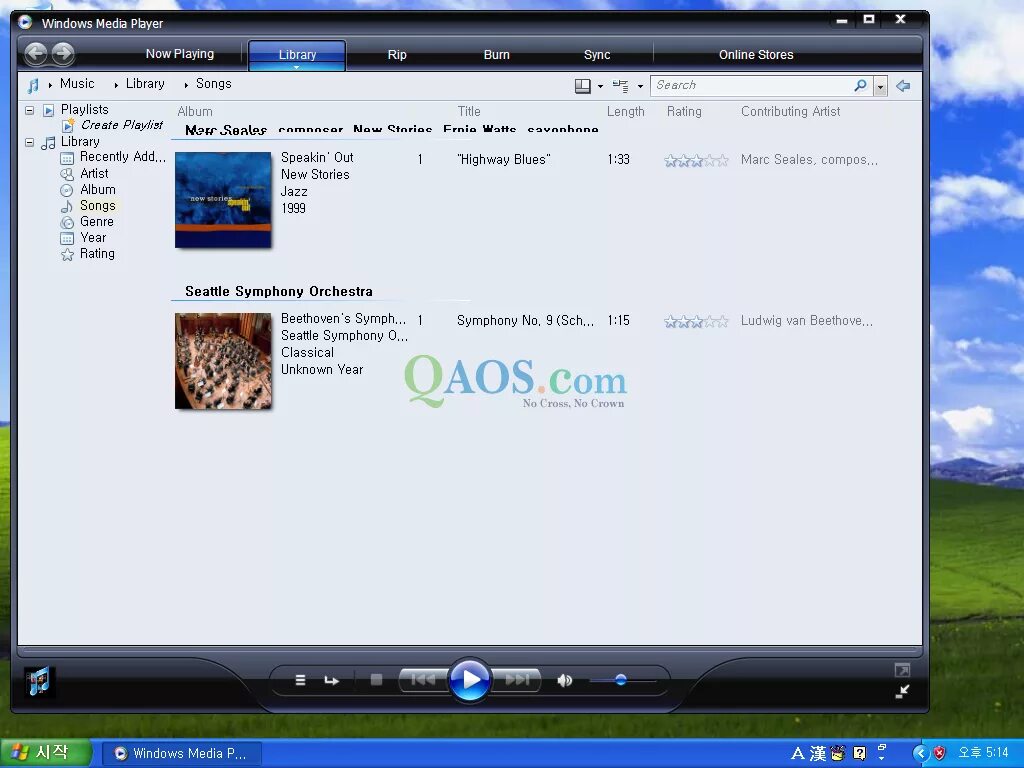The height and width of the screenshot is (768, 1024).
Task: Click the Library breadcrumb
Action: pos(145,84)
